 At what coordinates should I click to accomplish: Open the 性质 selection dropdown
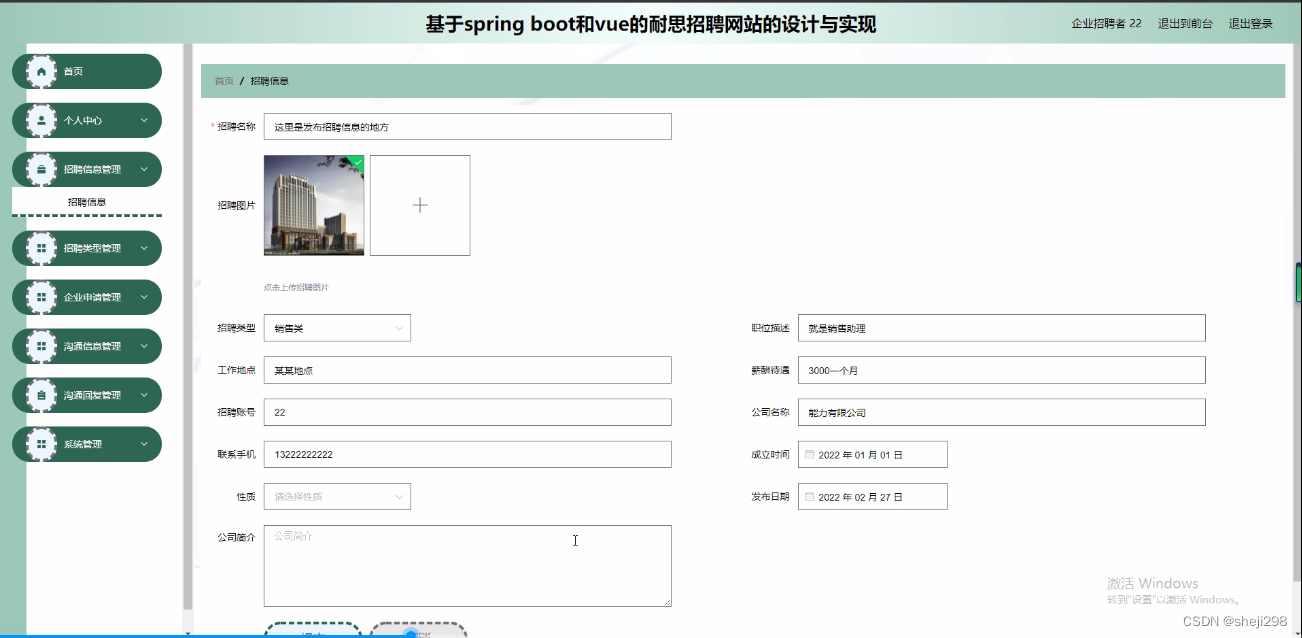click(x=337, y=496)
